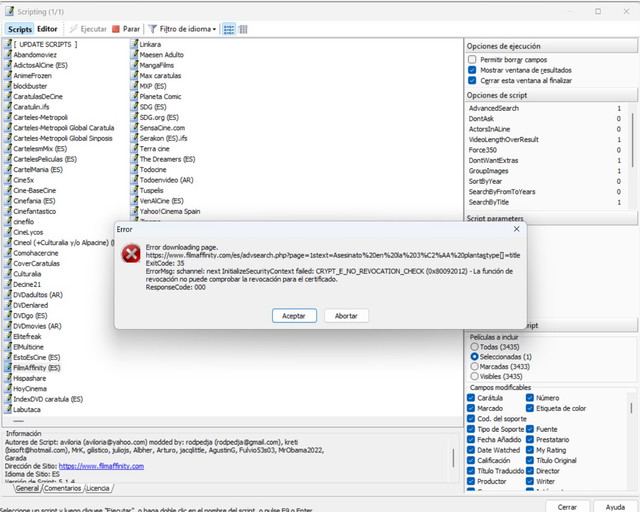Click script icon beside [ UPDATE SCRIPTS ]
The image size is (640, 512).
coord(8,44)
